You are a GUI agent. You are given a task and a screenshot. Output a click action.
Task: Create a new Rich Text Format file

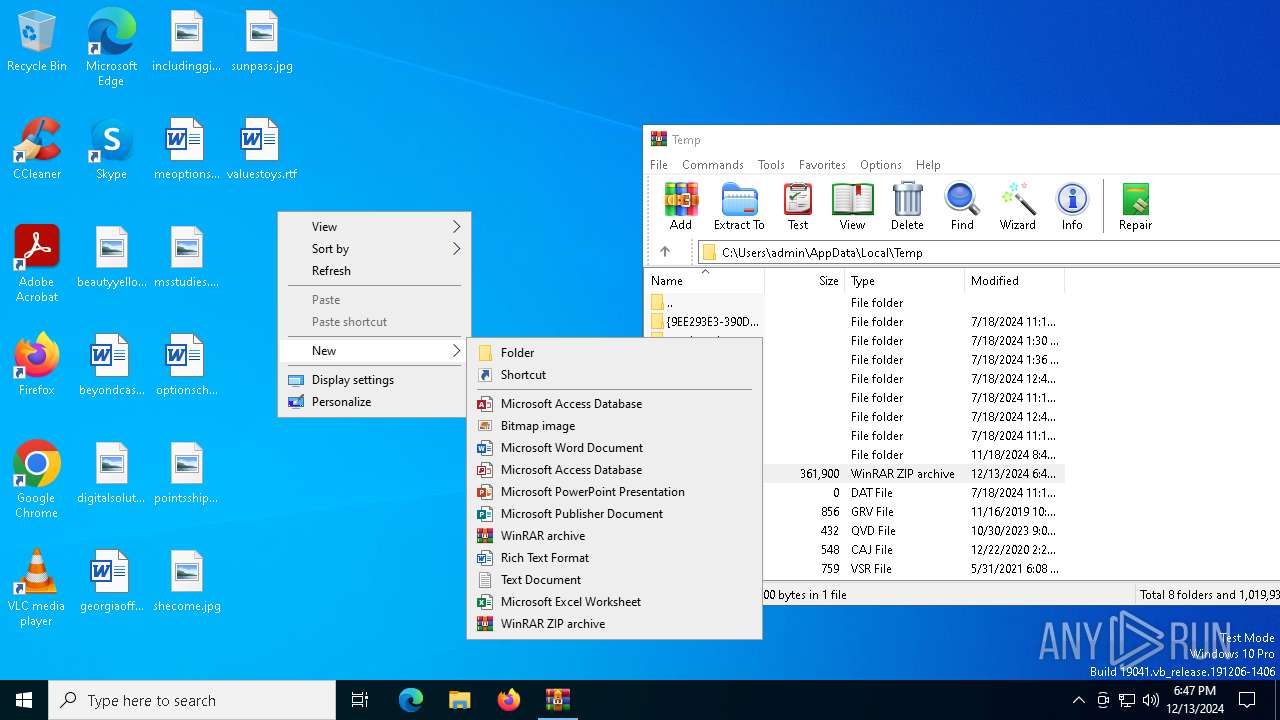[x=614, y=558]
